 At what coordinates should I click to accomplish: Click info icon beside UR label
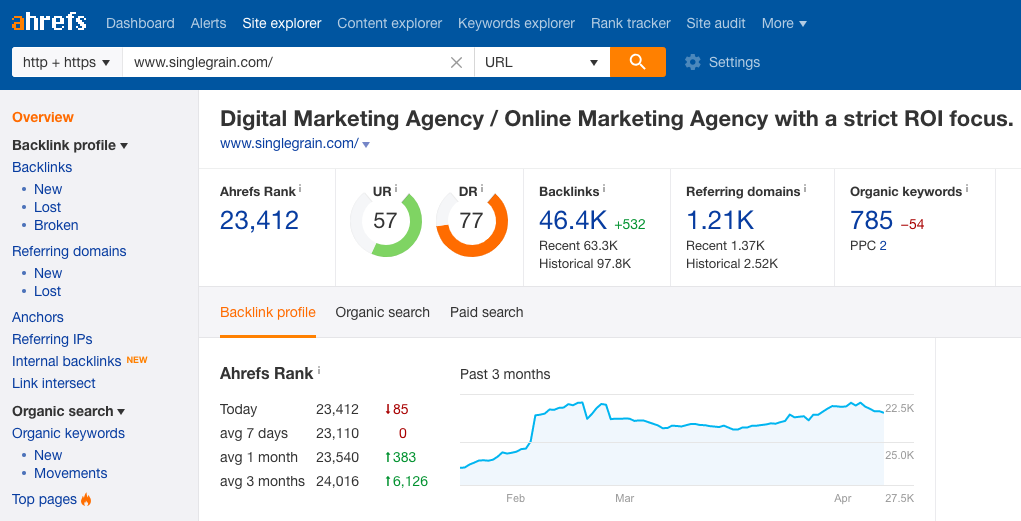[x=396, y=189]
